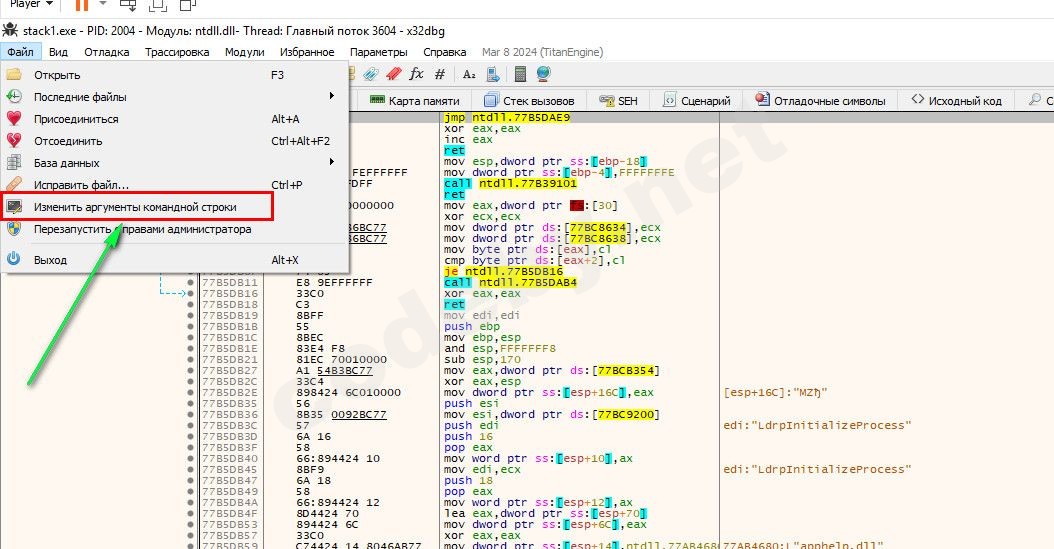Select 'Выход' to exit the debugger
Screen dimensions: 1054x549
(x=50, y=260)
